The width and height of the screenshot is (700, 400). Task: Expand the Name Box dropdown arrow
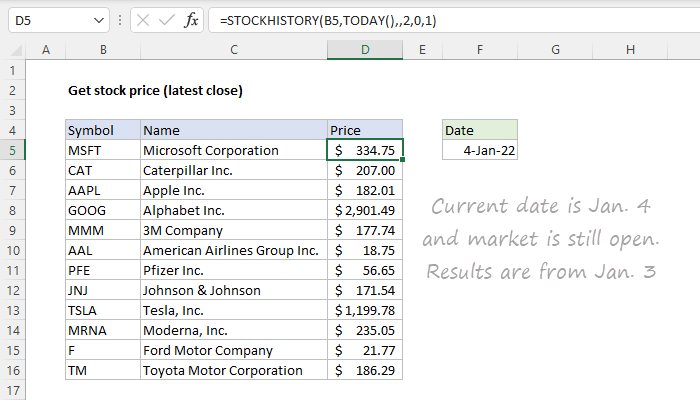tap(99, 21)
